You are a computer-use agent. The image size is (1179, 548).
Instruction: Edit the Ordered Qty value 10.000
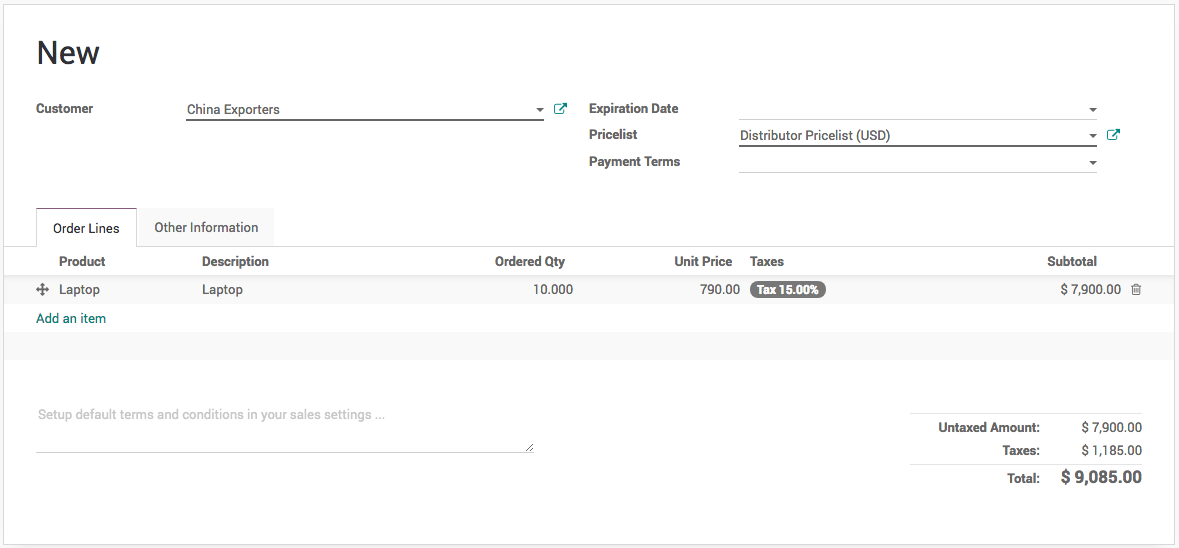(x=552, y=290)
